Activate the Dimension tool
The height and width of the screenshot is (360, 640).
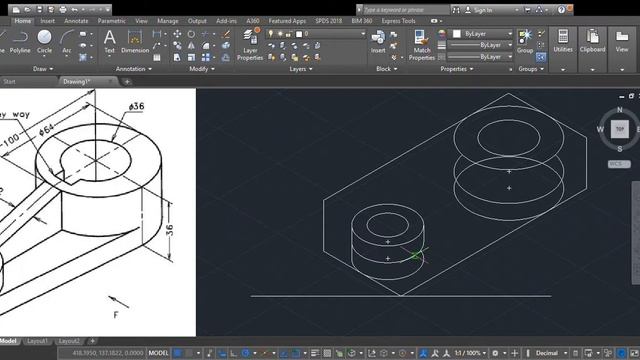135,42
